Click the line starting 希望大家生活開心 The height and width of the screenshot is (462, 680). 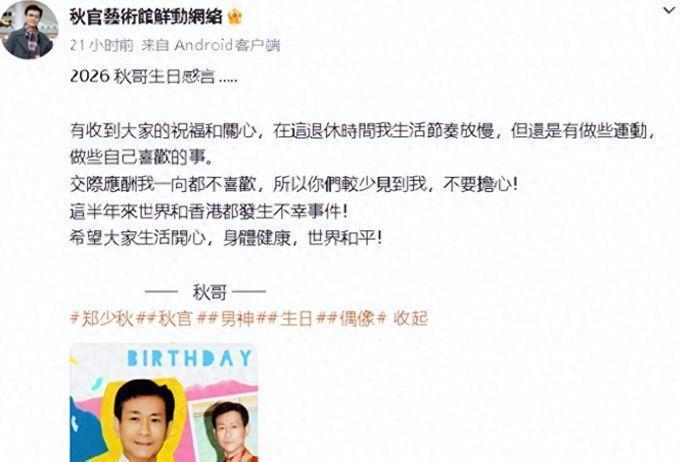[226, 238]
